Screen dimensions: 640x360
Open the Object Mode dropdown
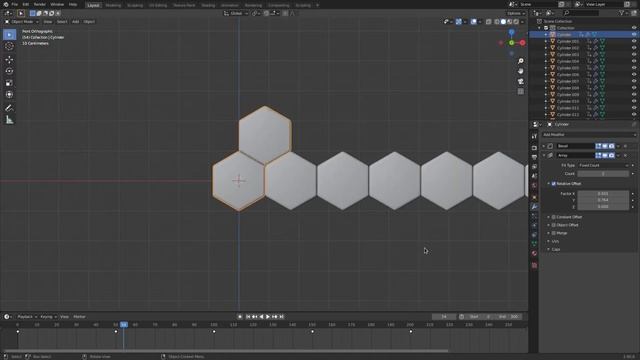(22, 22)
